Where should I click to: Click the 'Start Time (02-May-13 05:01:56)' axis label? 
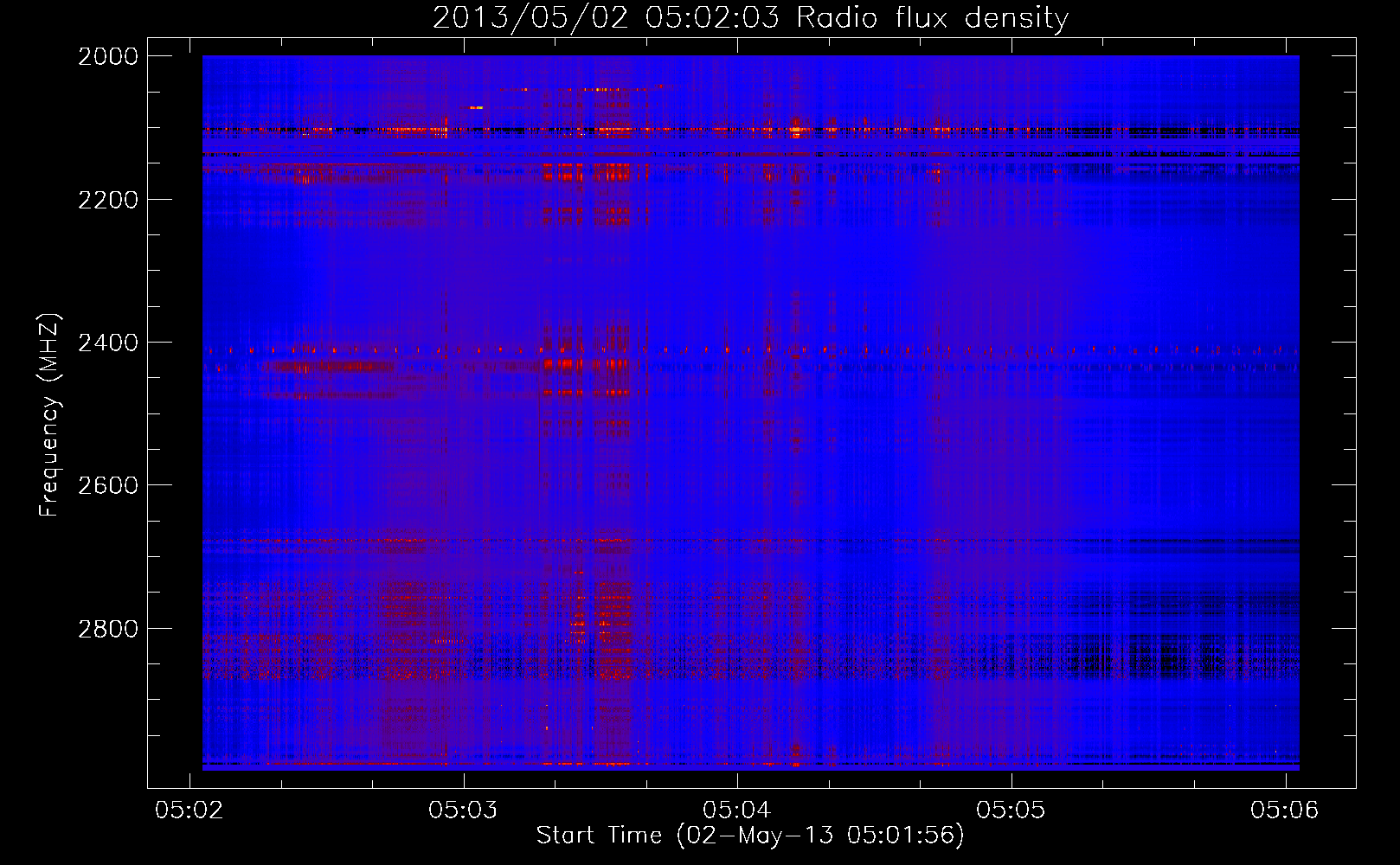point(750,836)
